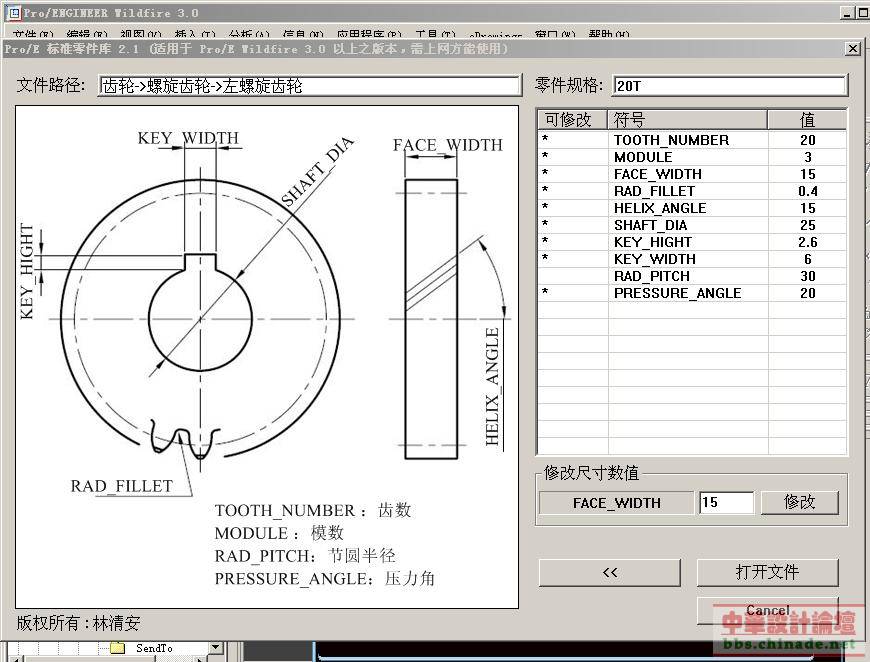Click the FACE_WIDTH label in the side view drawing
The image size is (870, 662).
448,145
